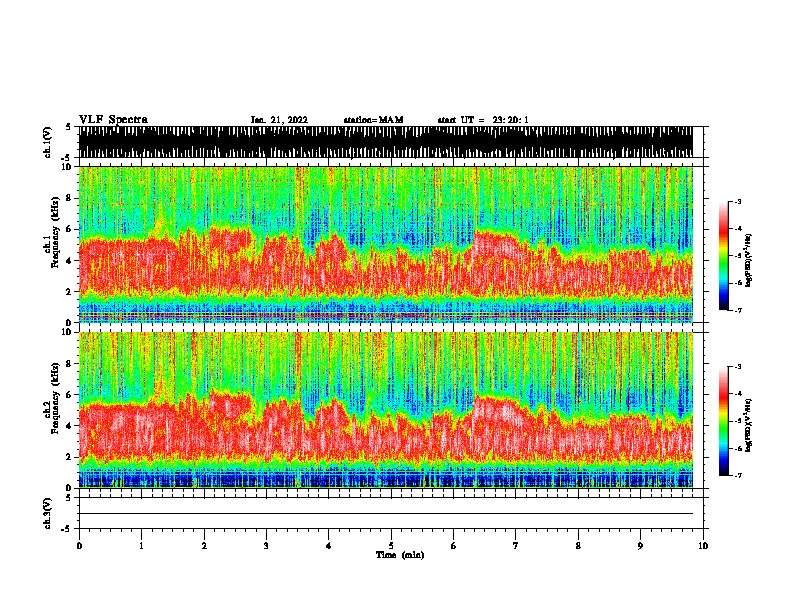Image resolution: width=792 pixels, height=612 pixels.
Task: Click the "3" tick label on the time axis
Action: click(x=266, y=546)
